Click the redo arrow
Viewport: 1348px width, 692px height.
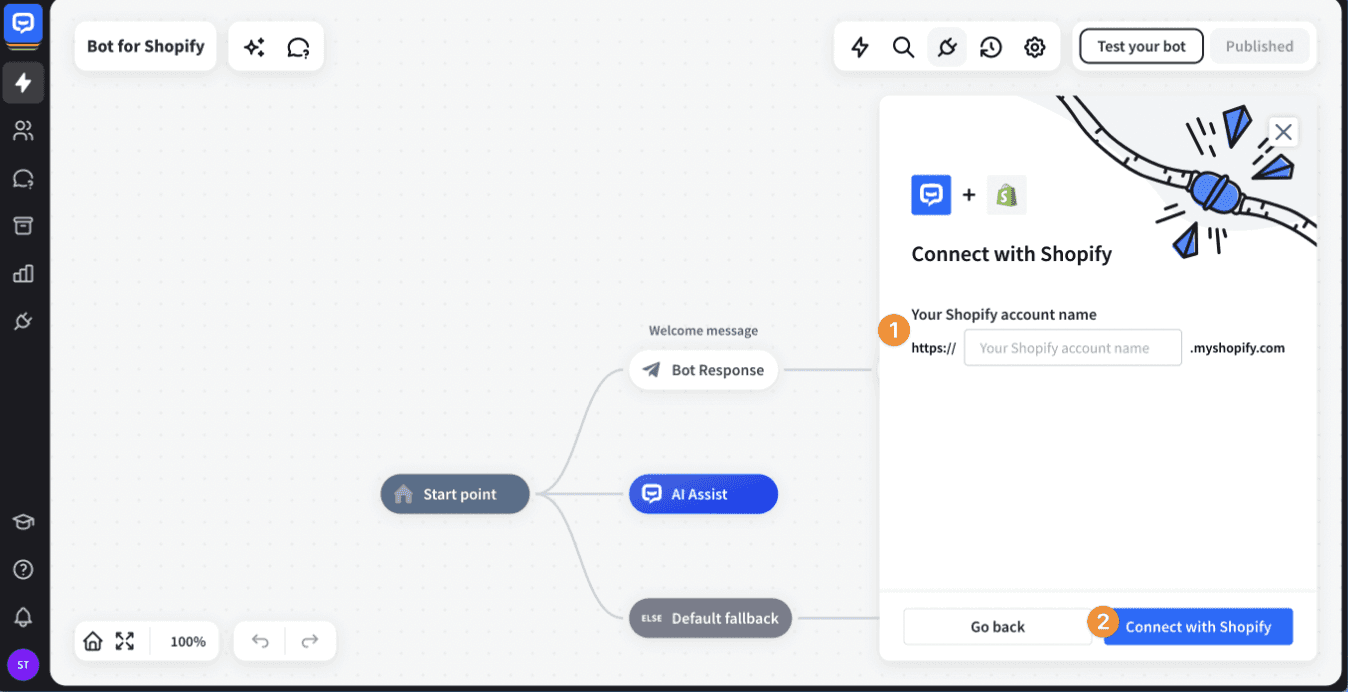point(310,641)
